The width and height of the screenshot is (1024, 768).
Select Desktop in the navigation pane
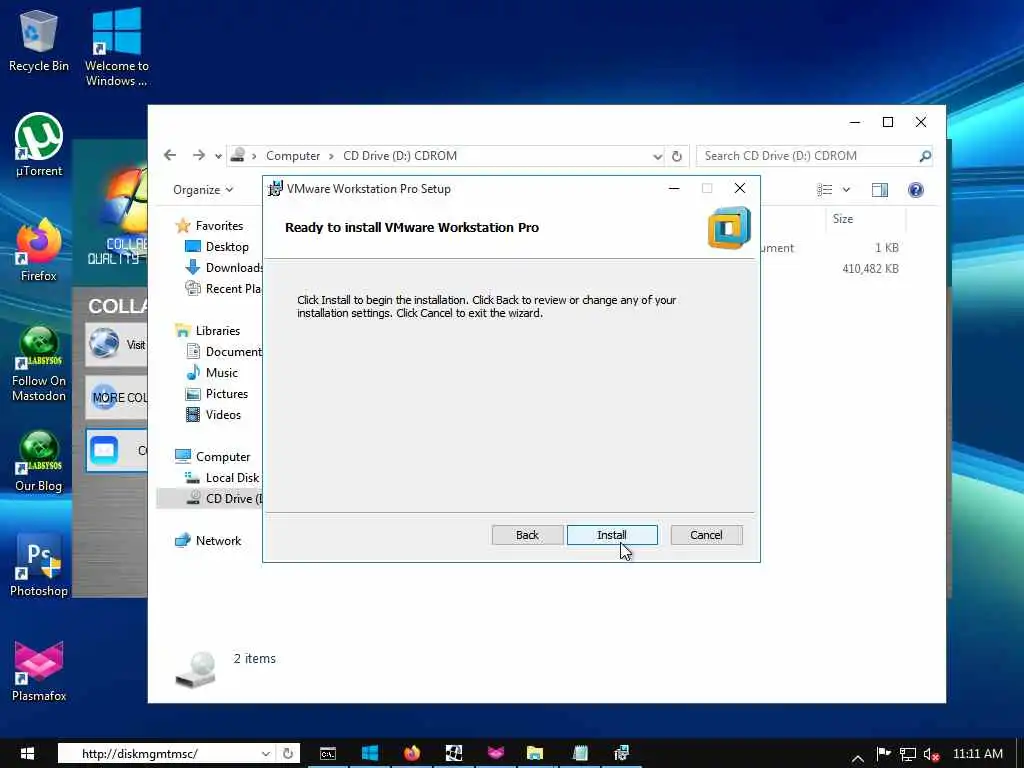pyautogui.click(x=217, y=246)
